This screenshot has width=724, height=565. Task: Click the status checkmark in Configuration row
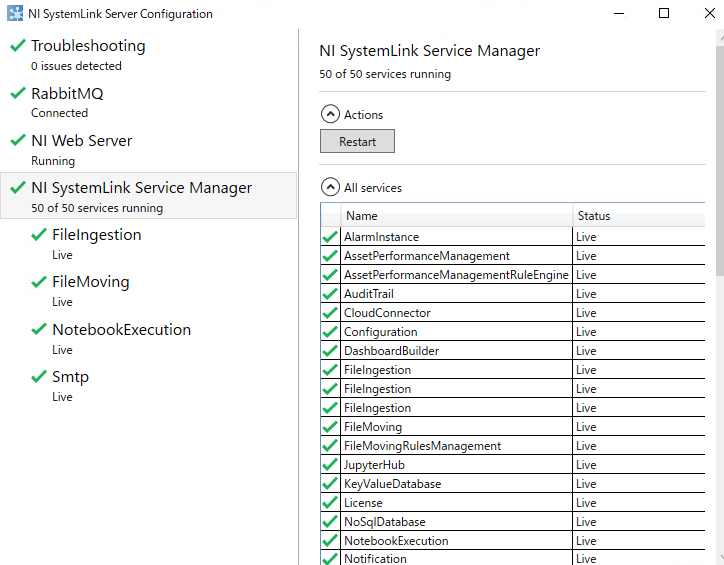pos(330,331)
